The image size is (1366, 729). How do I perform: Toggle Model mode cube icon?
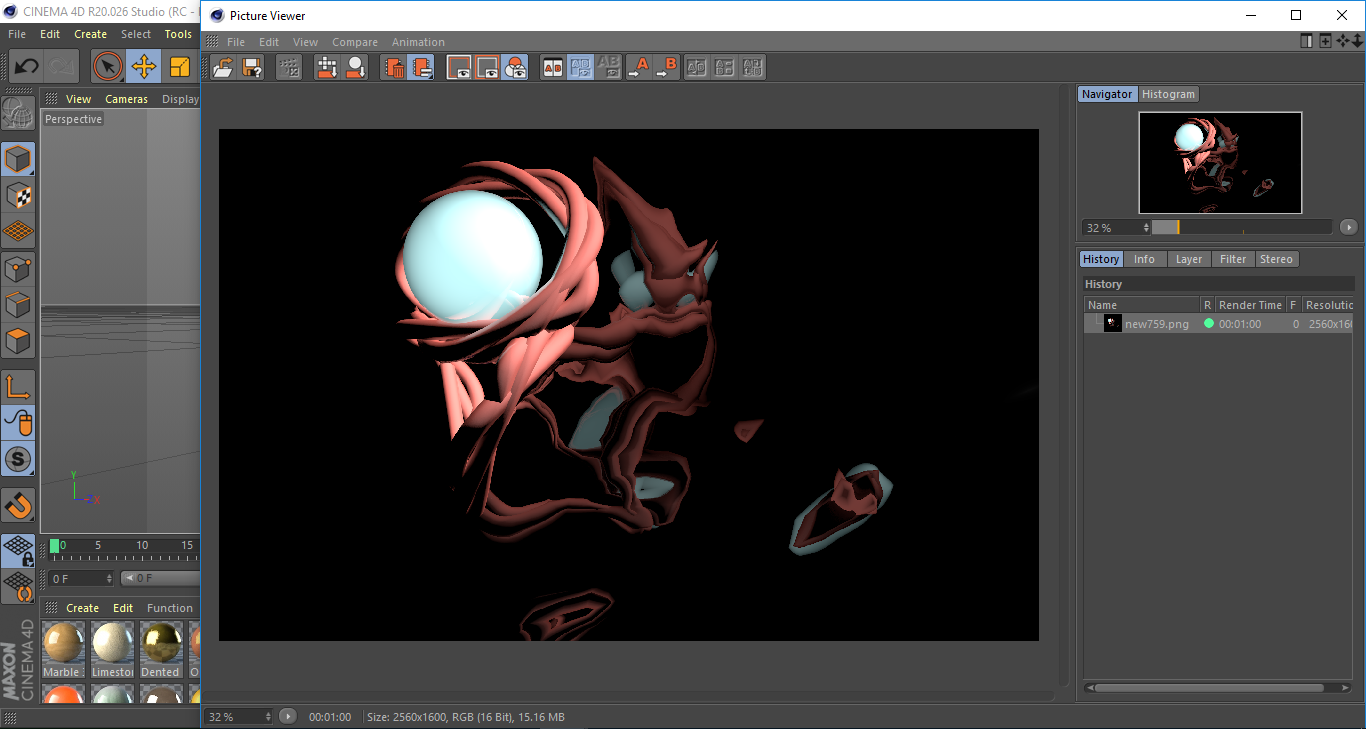pos(18,159)
